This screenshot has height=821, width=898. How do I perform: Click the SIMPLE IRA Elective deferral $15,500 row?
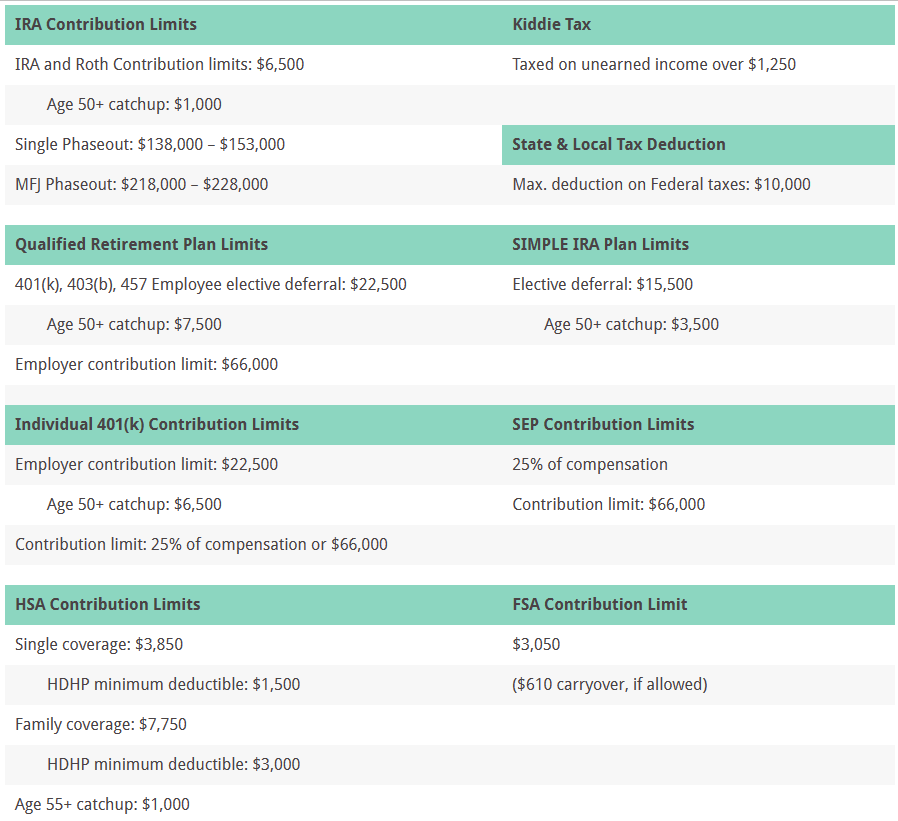tap(602, 284)
